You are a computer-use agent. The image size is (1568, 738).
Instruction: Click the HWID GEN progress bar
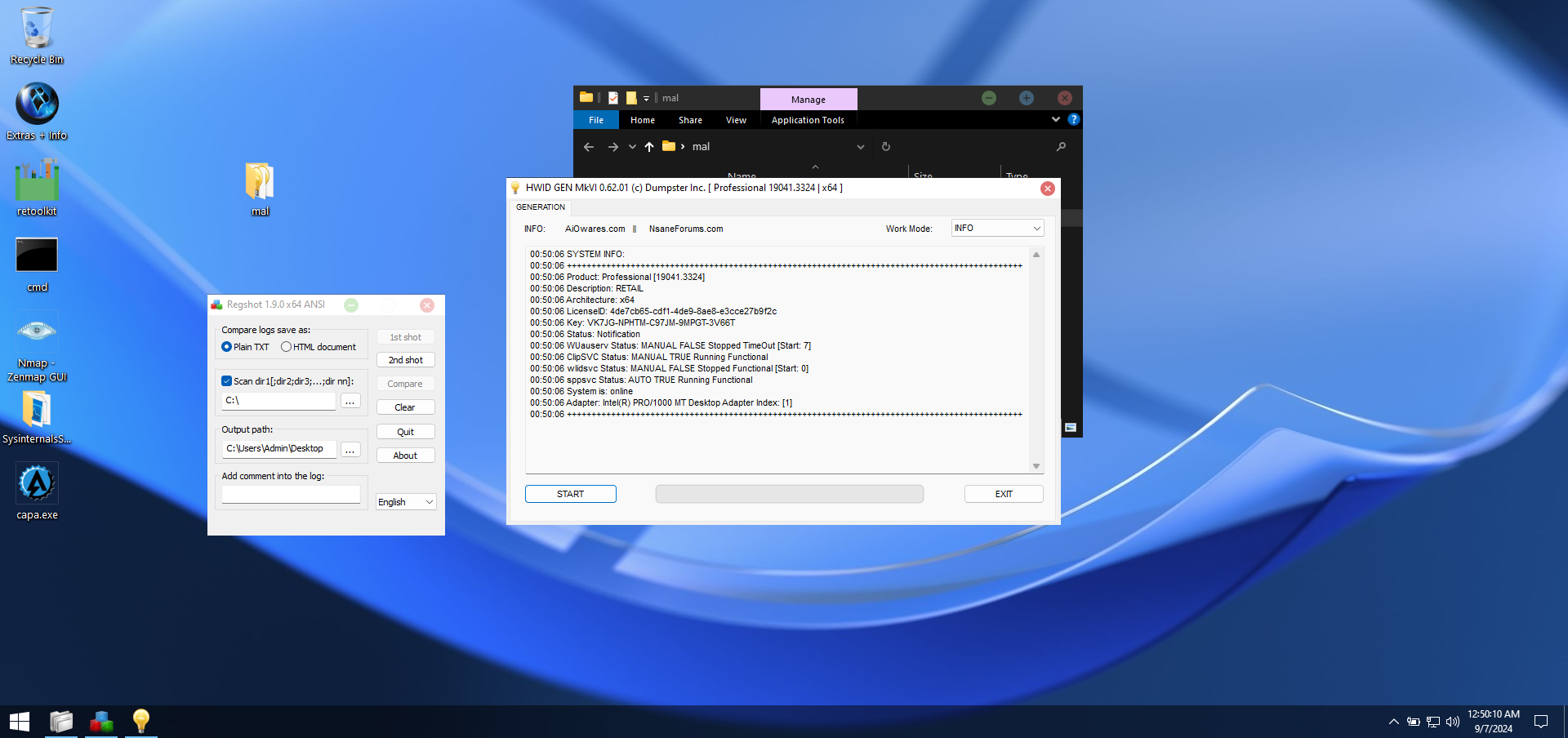pyautogui.click(x=790, y=494)
